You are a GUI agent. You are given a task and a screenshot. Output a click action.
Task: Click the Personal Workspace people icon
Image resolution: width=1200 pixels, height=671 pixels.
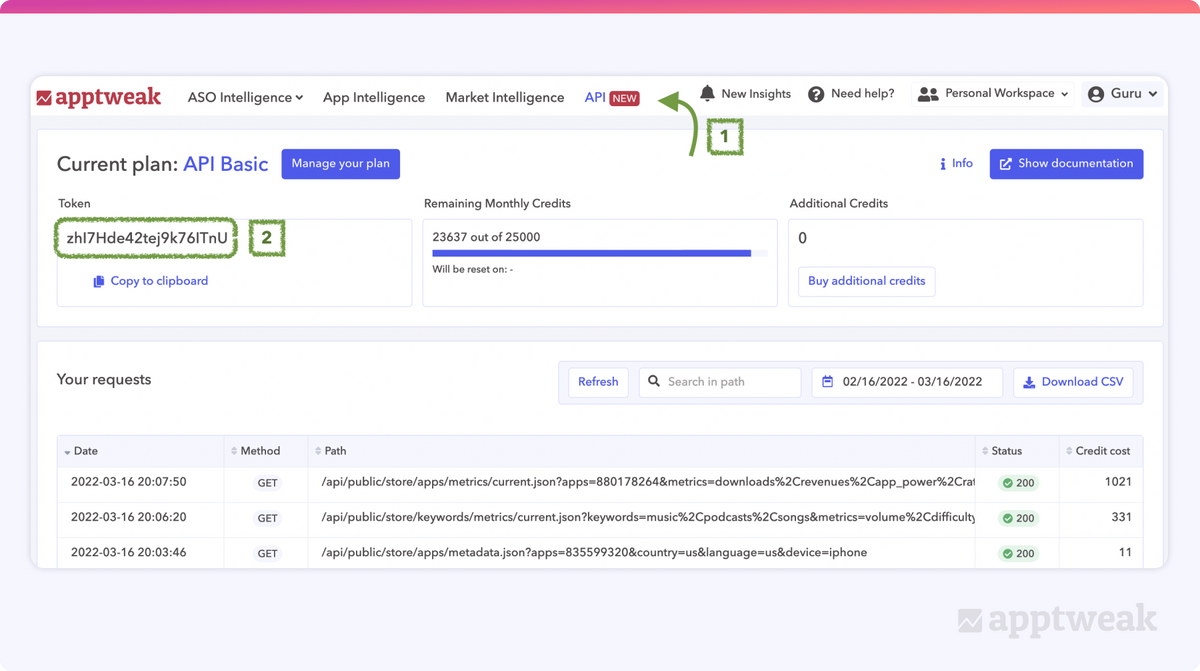928,94
